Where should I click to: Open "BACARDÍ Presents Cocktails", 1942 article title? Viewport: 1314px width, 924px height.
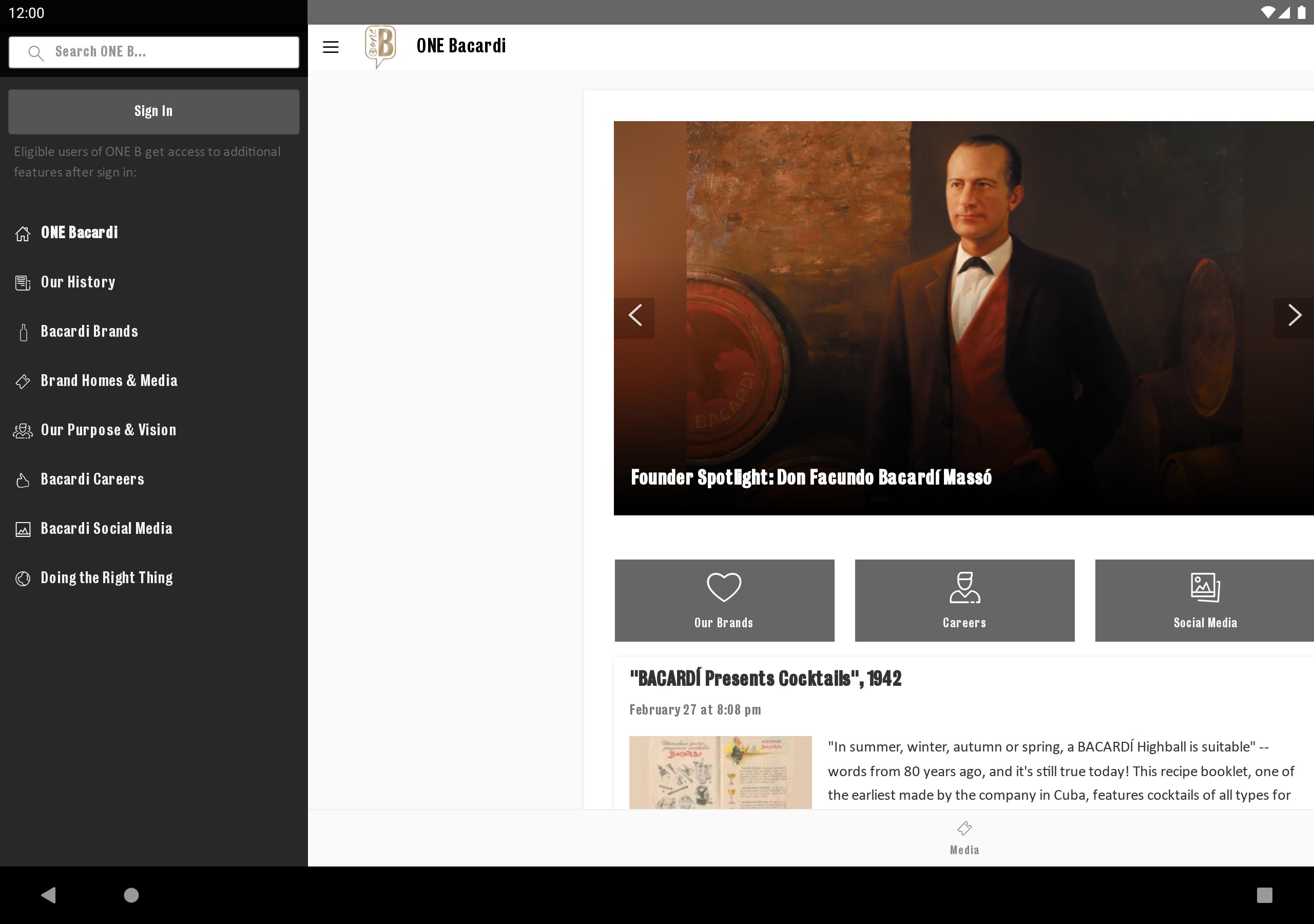[765, 679]
